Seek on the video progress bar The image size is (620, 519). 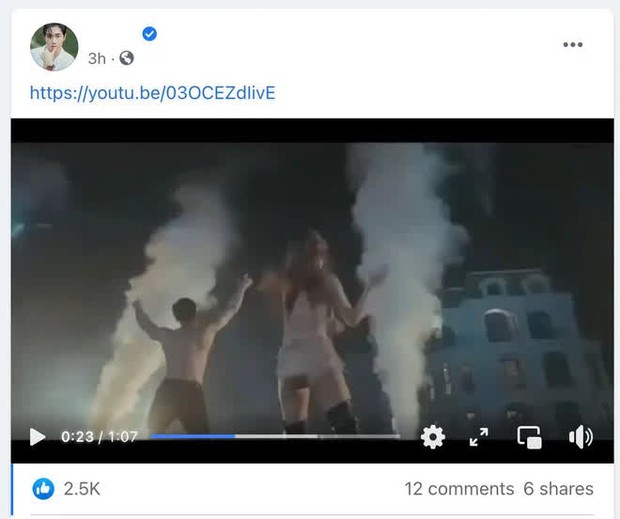click(275, 436)
